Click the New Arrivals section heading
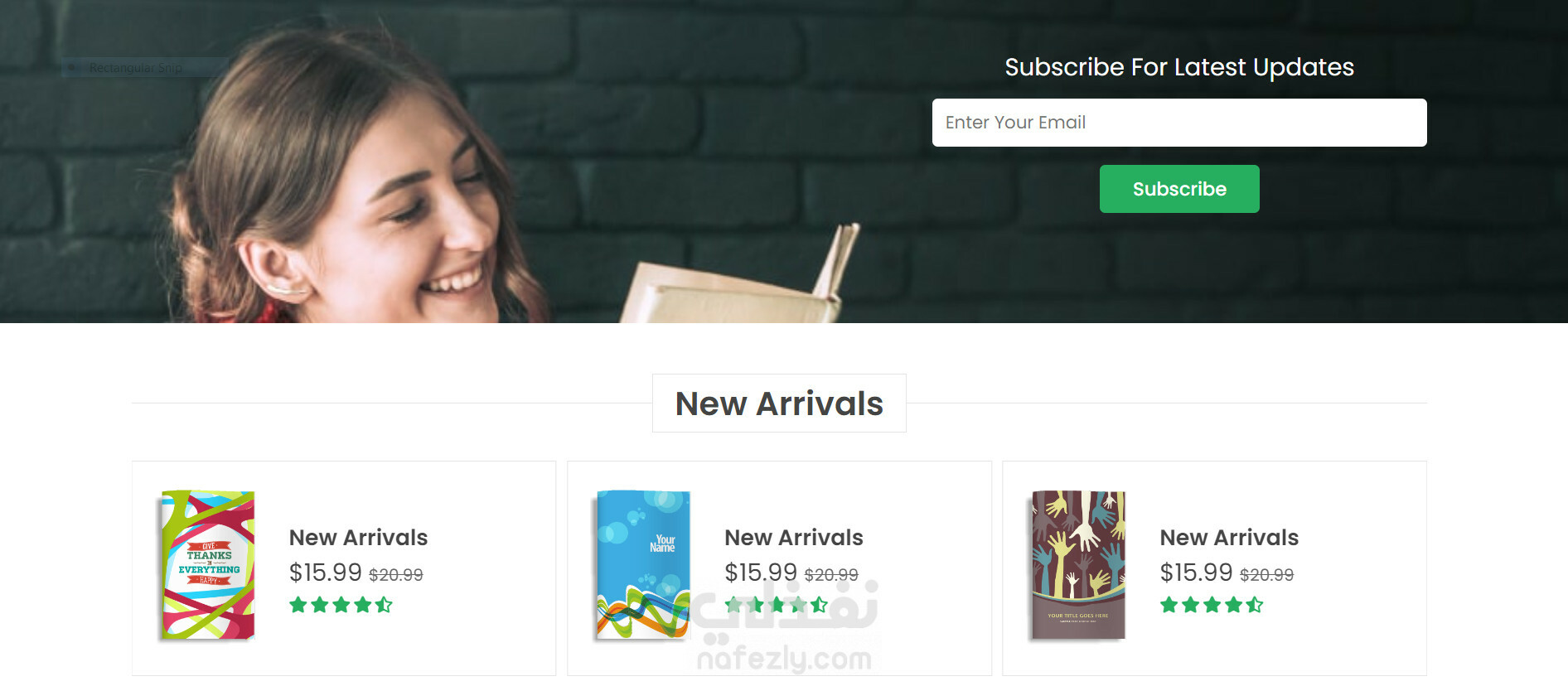The height and width of the screenshot is (691, 1568). pos(779,403)
